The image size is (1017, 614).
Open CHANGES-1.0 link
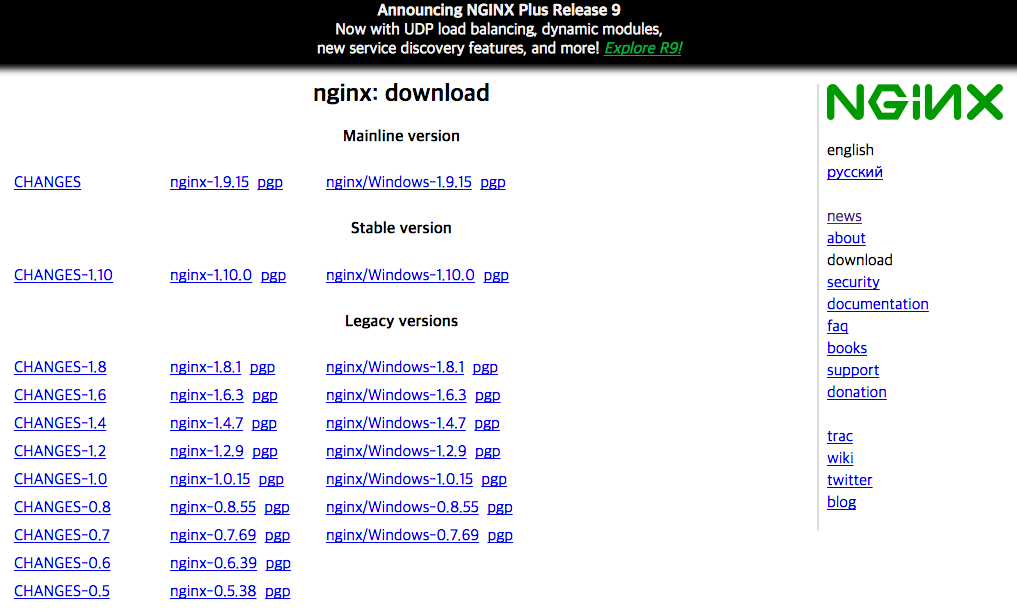coord(61,479)
